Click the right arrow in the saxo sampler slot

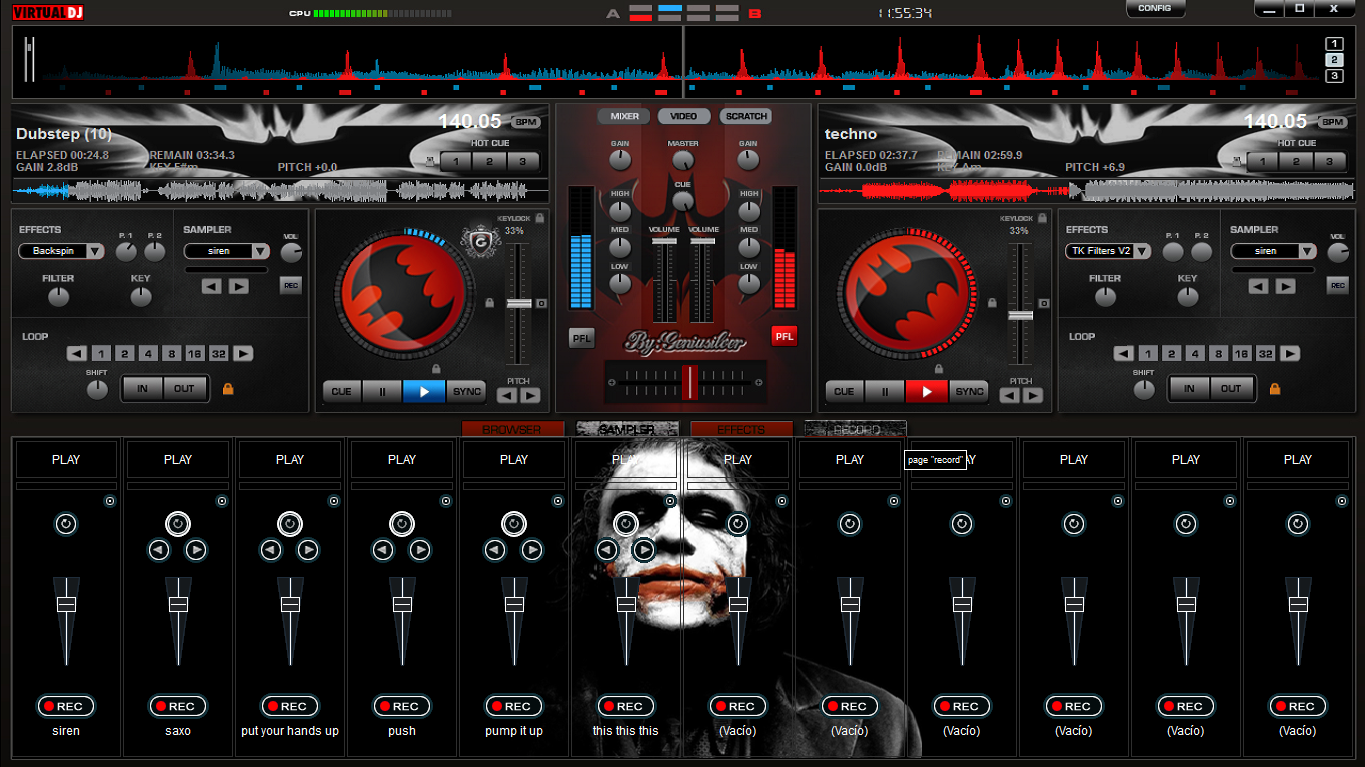point(196,549)
